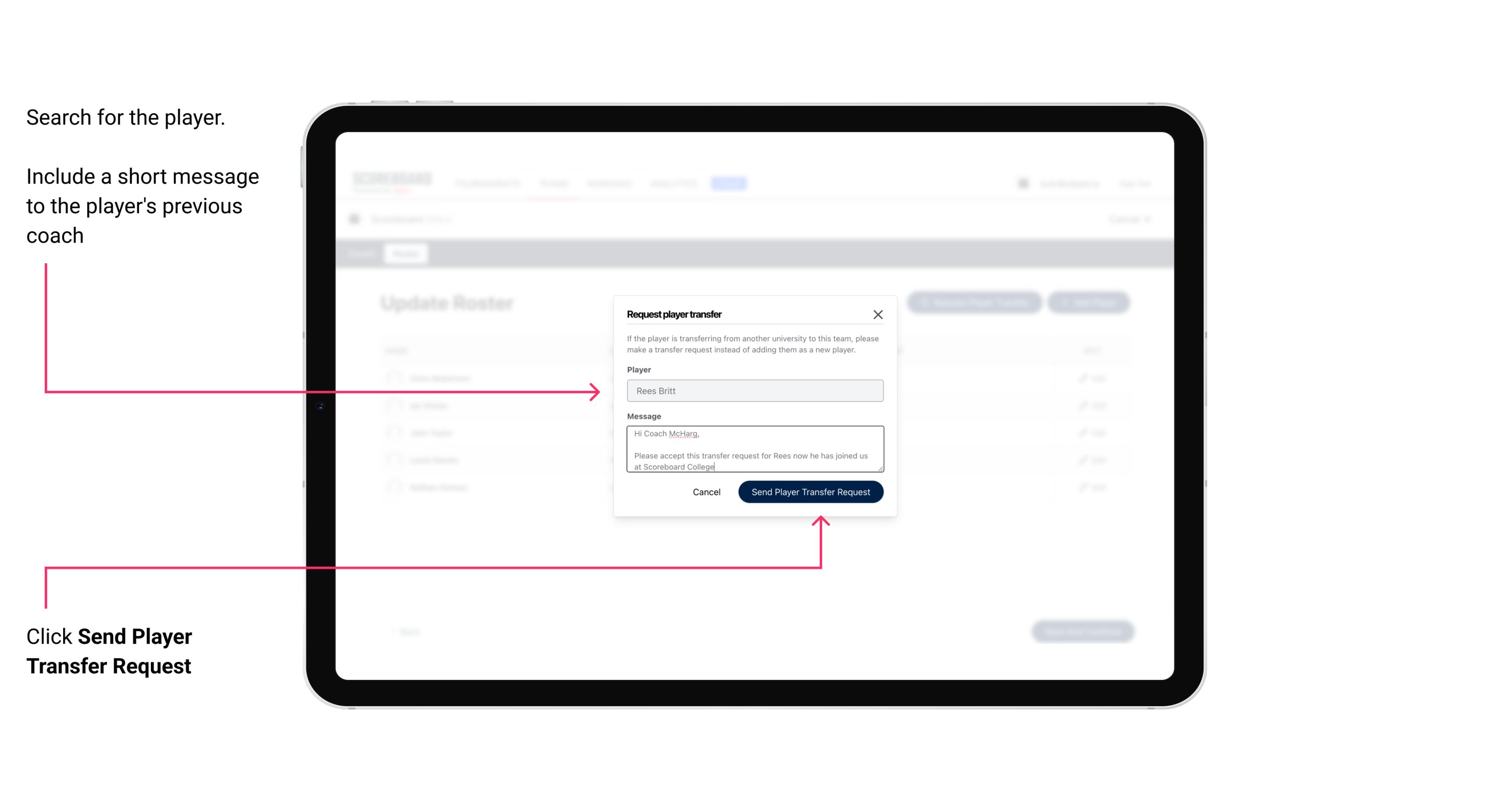Click the first roster checkbox row
This screenshot has width=1509, height=812.
393,378
